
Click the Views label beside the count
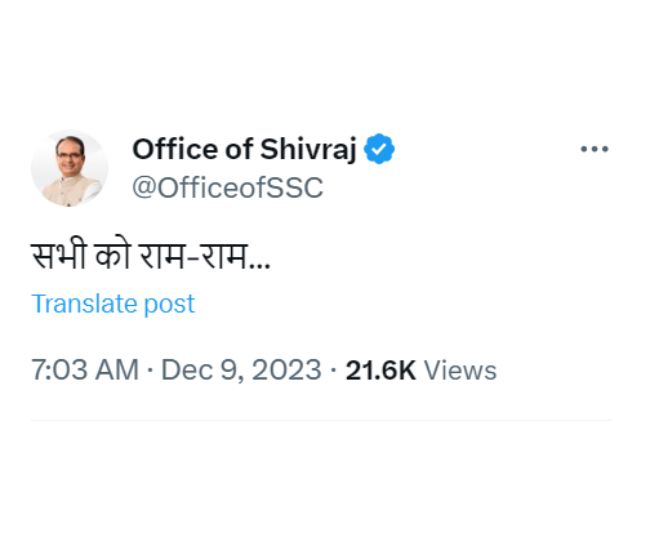(460, 370)
